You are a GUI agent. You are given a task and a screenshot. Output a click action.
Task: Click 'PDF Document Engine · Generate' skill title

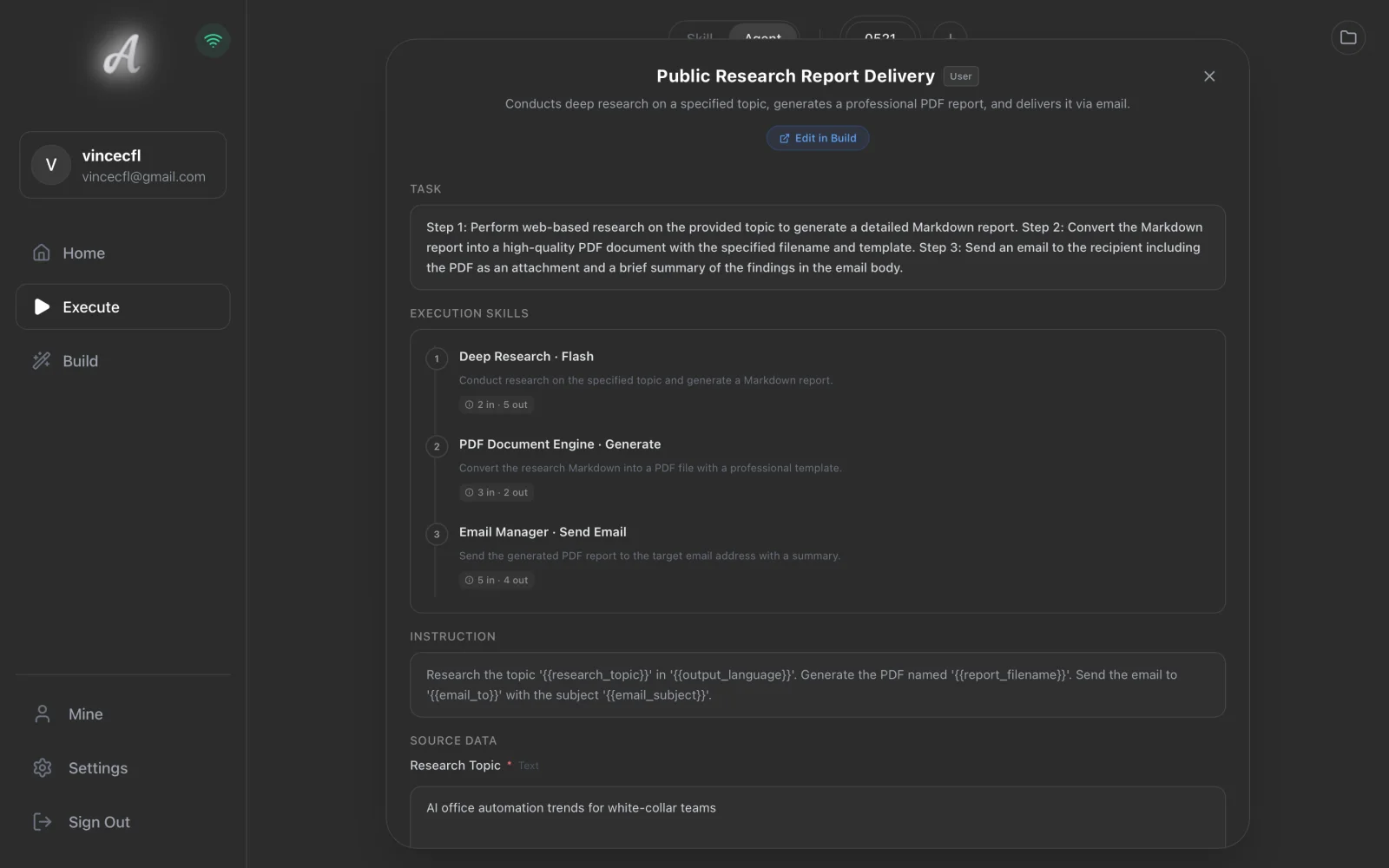pyautogui.click(x=560, y=444)
